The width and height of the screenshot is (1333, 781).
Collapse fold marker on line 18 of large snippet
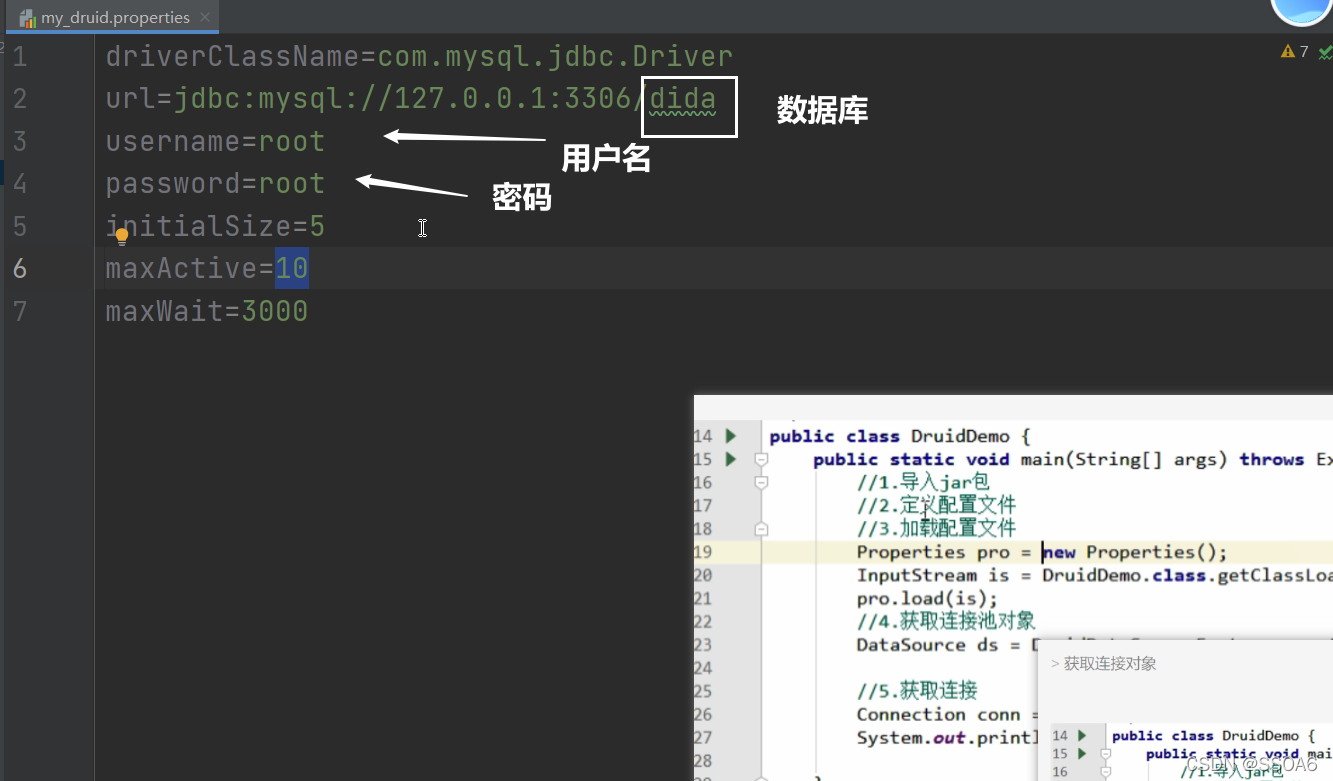point(761,528)
